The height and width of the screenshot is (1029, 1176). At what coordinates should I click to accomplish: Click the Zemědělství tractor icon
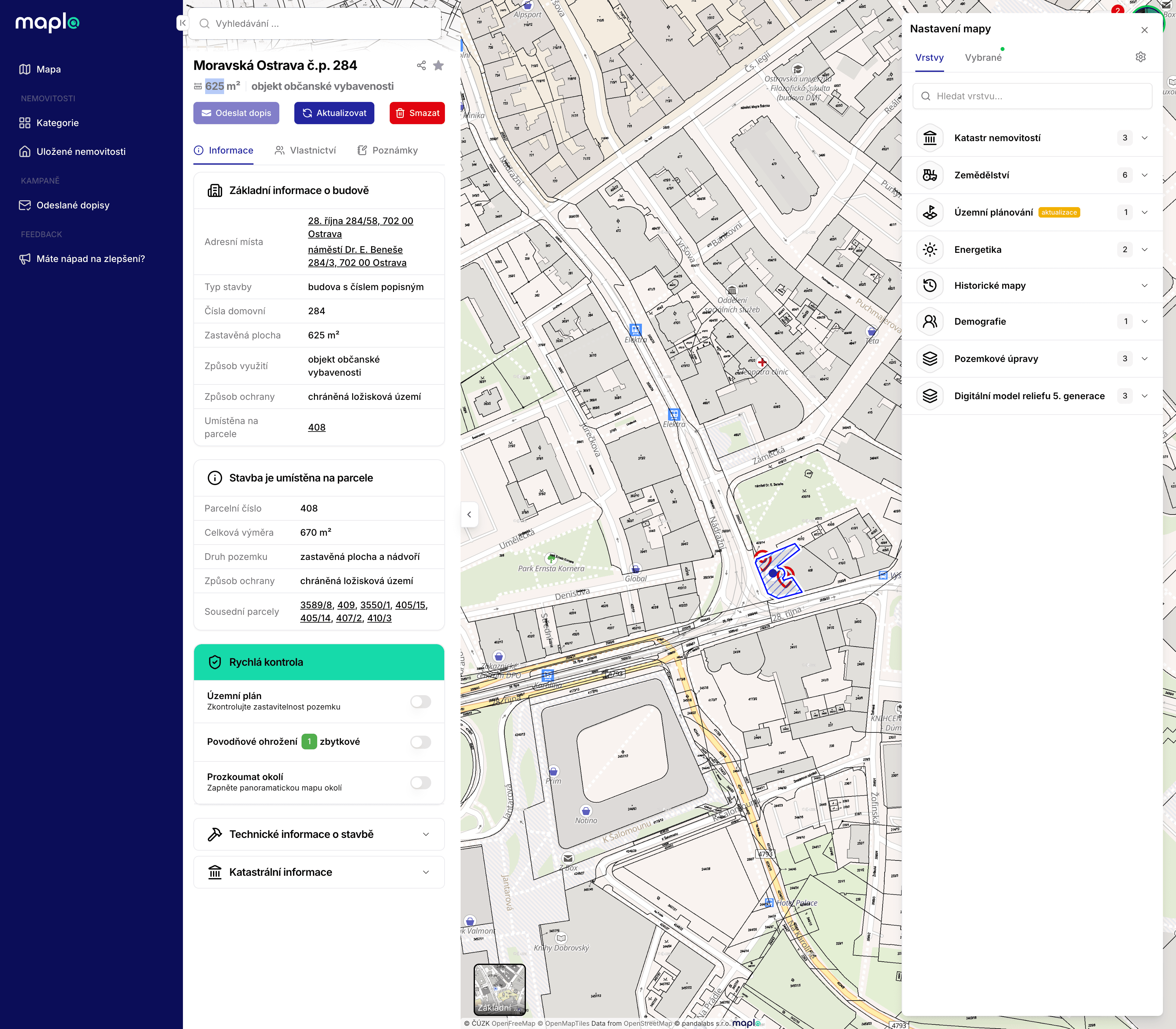[x=930, y=175]
